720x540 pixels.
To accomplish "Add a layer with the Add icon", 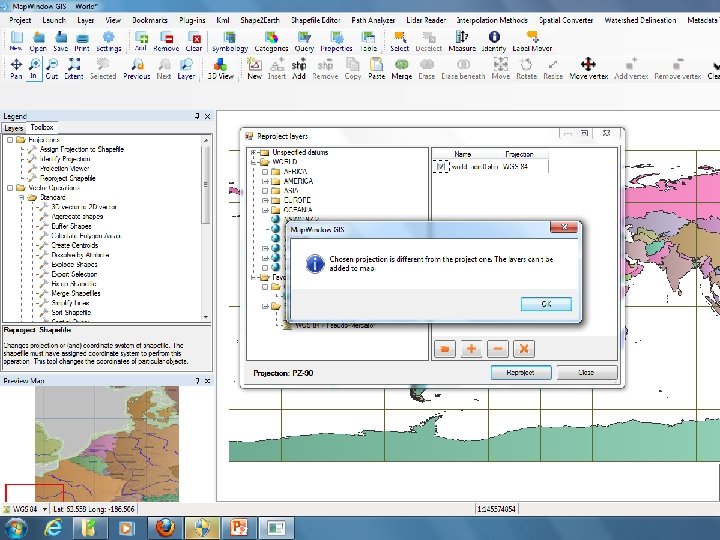I will click(x=141, y=41).
